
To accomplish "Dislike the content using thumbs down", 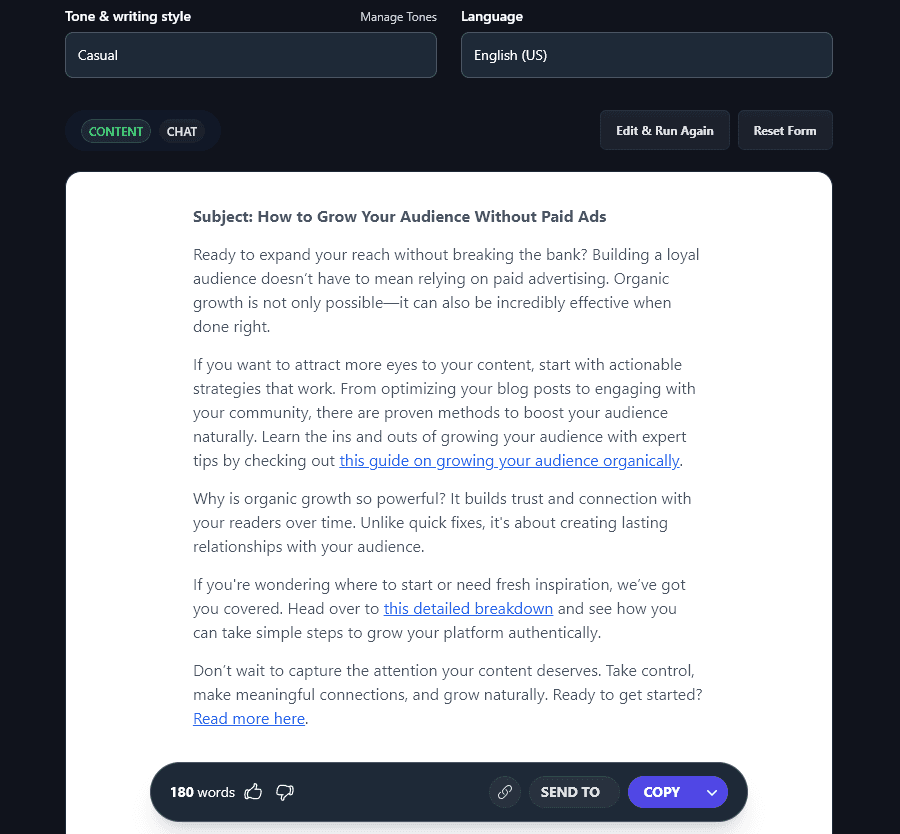I will point(284,791).
